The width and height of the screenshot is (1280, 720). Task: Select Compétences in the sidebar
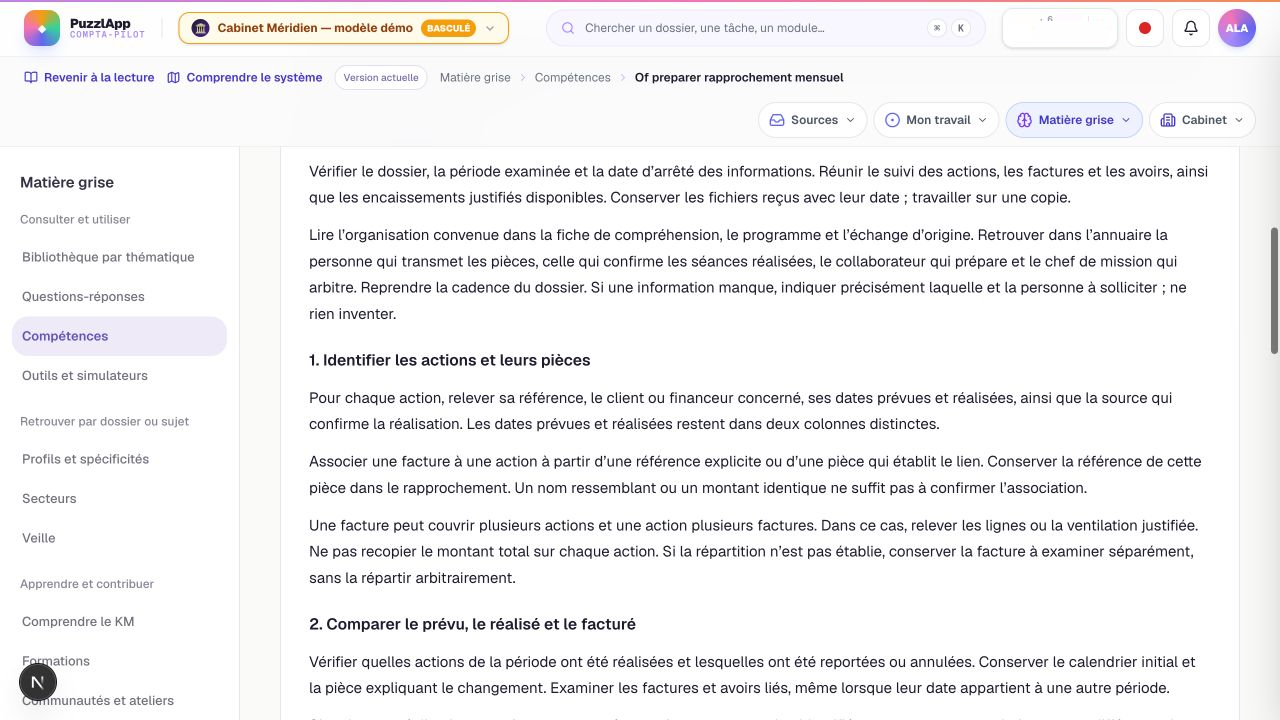click(x=119, y=336)
